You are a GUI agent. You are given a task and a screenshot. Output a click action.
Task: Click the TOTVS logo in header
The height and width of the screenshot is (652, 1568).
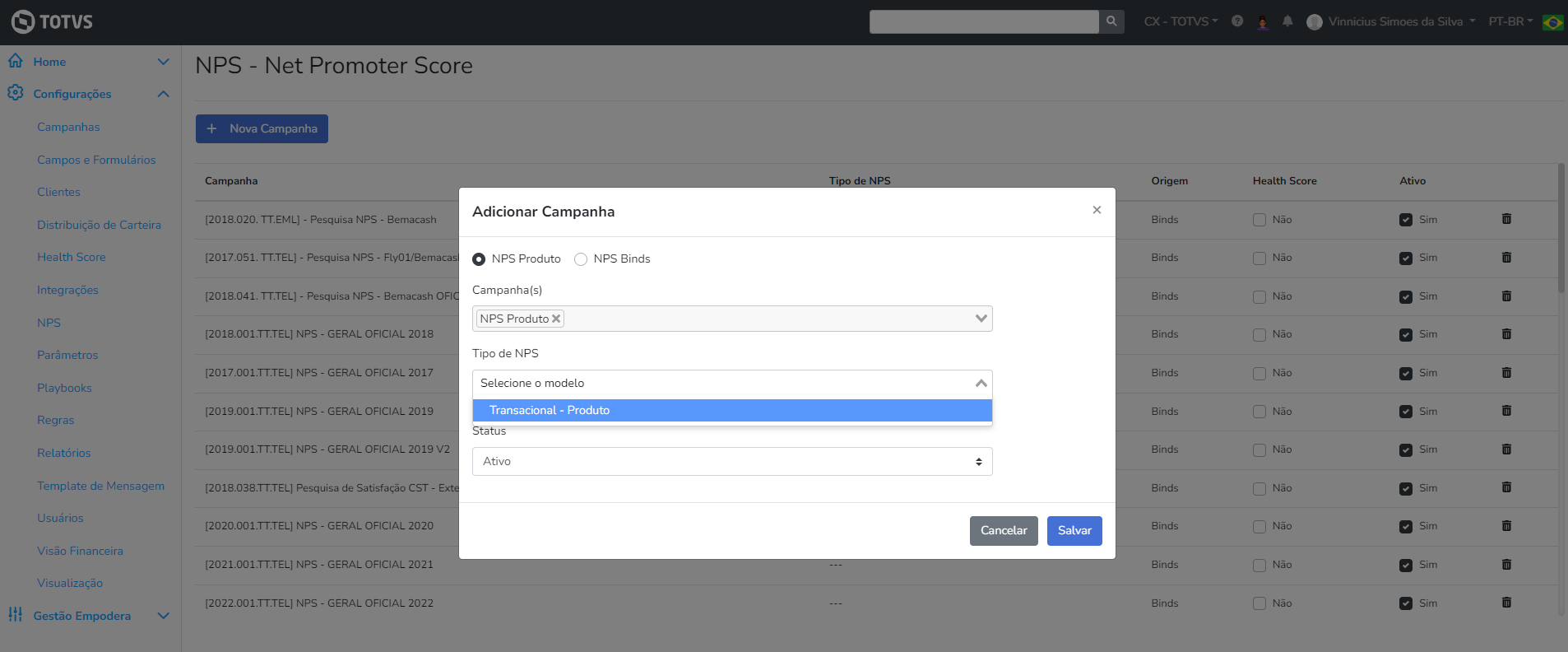(52, 21)
